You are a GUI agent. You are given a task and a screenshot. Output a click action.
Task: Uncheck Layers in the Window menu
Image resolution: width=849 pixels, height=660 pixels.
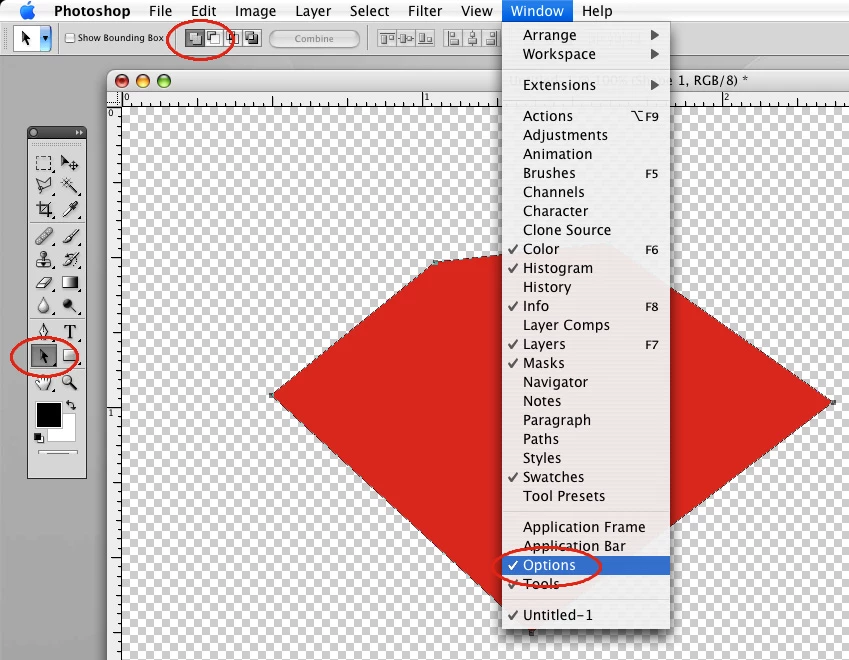pos(586,344)
